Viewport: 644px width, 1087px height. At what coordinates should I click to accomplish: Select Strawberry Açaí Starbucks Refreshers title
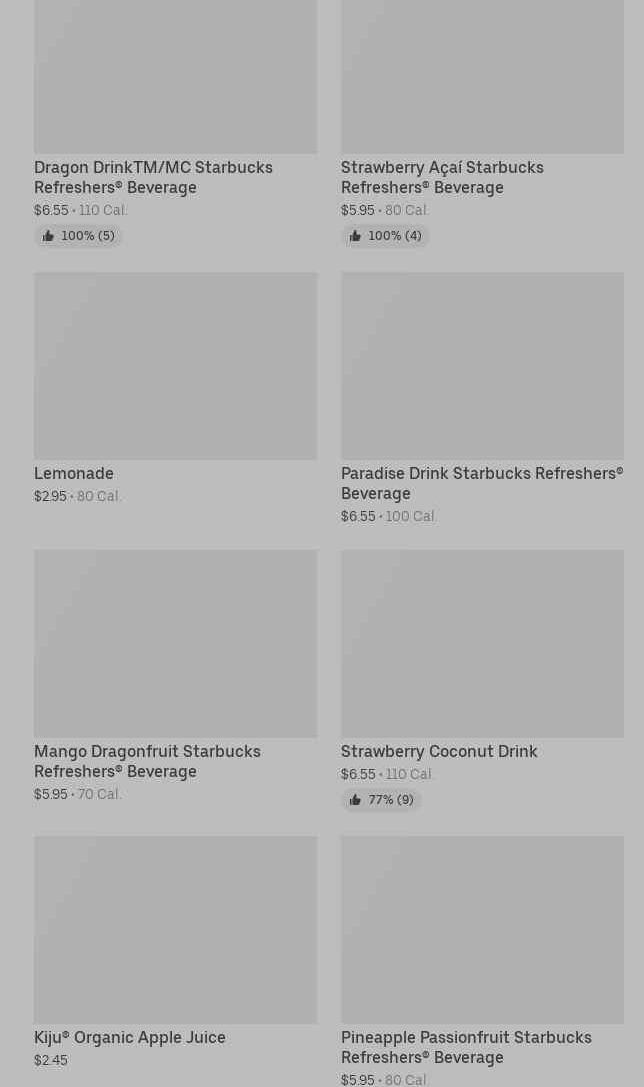pos(442,177)
